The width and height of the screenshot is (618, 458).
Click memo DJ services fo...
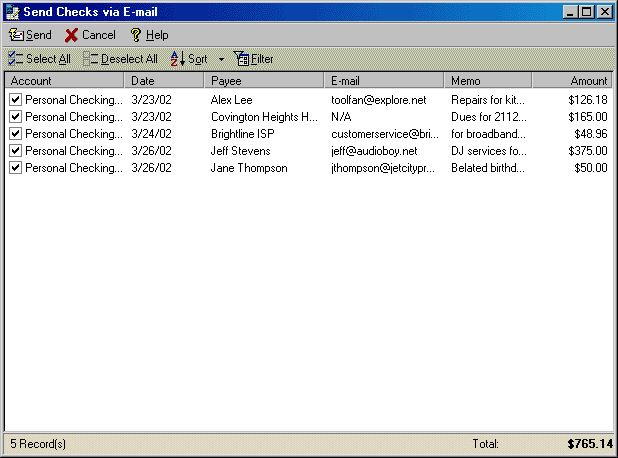pos(489,151)
